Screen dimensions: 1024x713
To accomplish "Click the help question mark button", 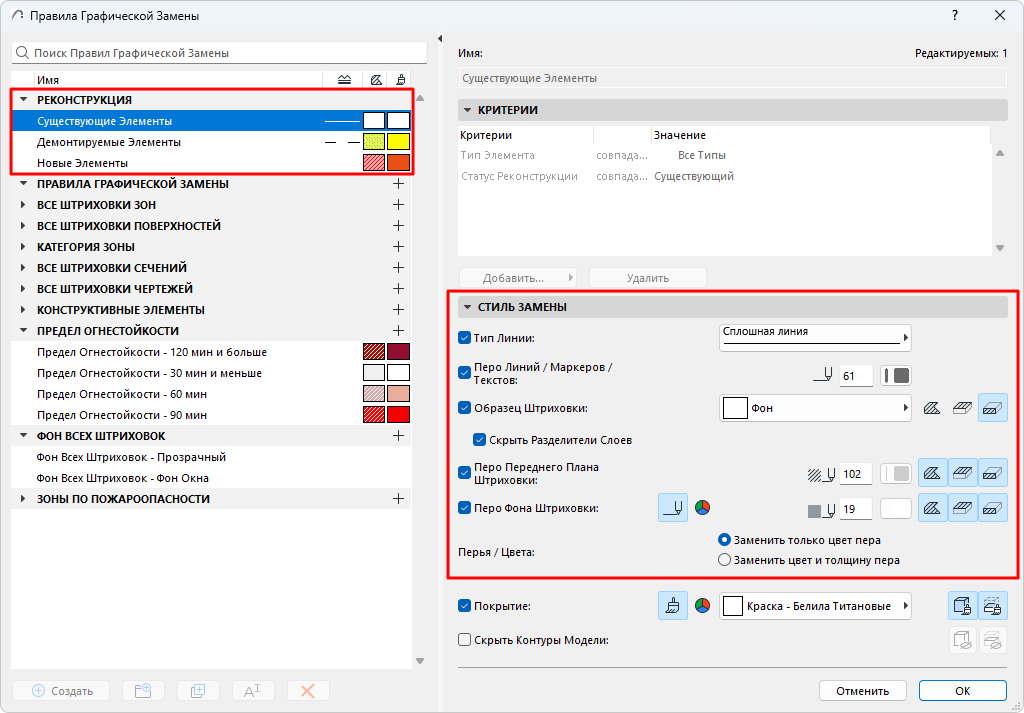I will point(955,15).
